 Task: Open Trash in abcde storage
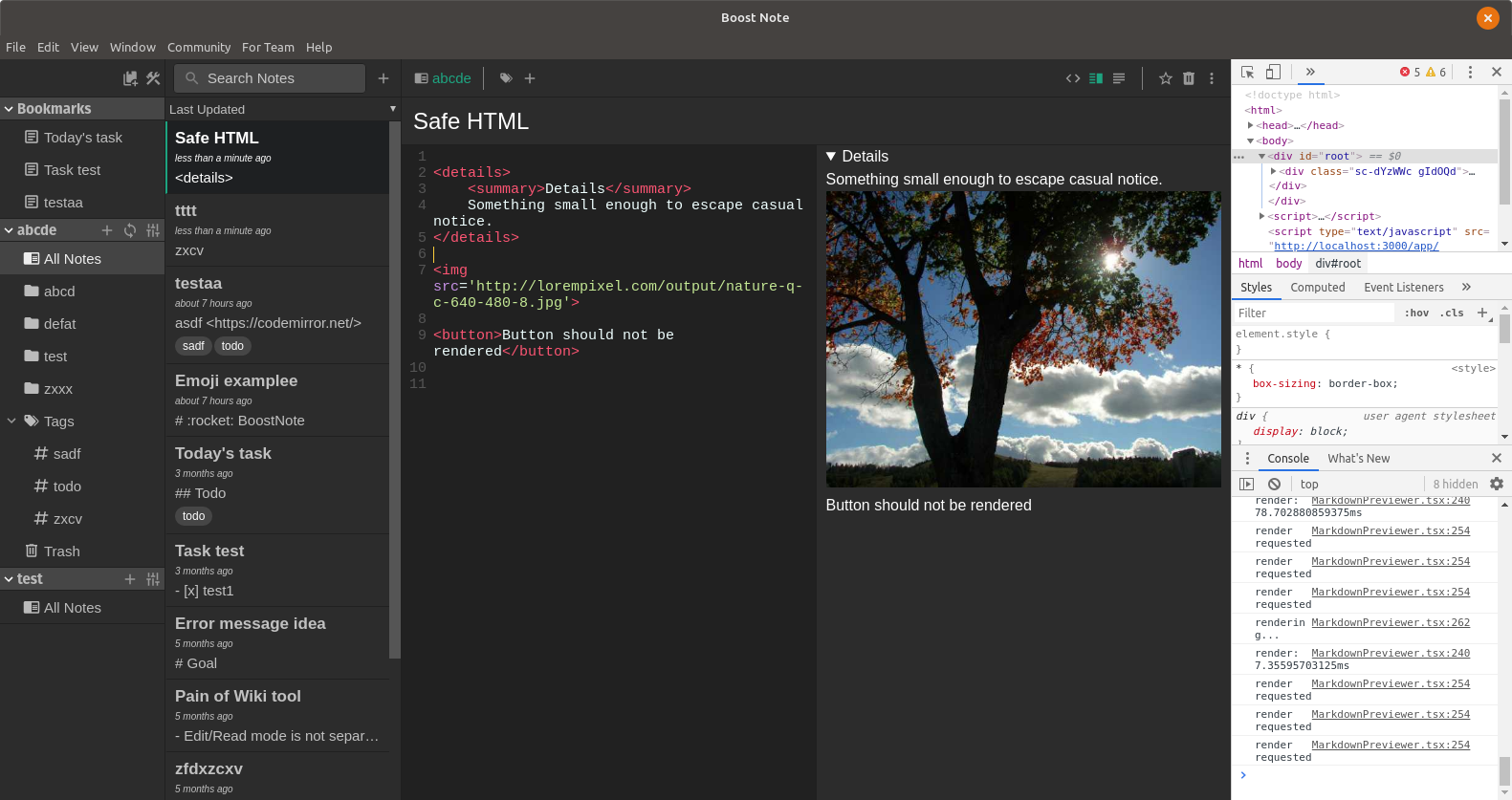point(82,551)
